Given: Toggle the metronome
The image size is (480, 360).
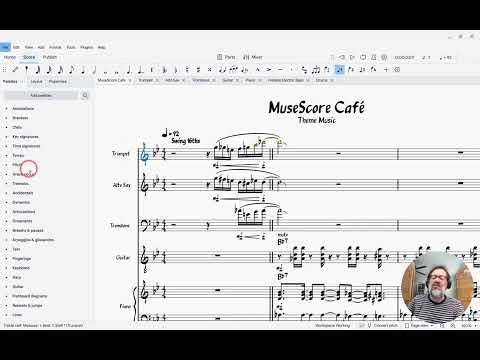Looking at the screenshot, I should (374, 57).
